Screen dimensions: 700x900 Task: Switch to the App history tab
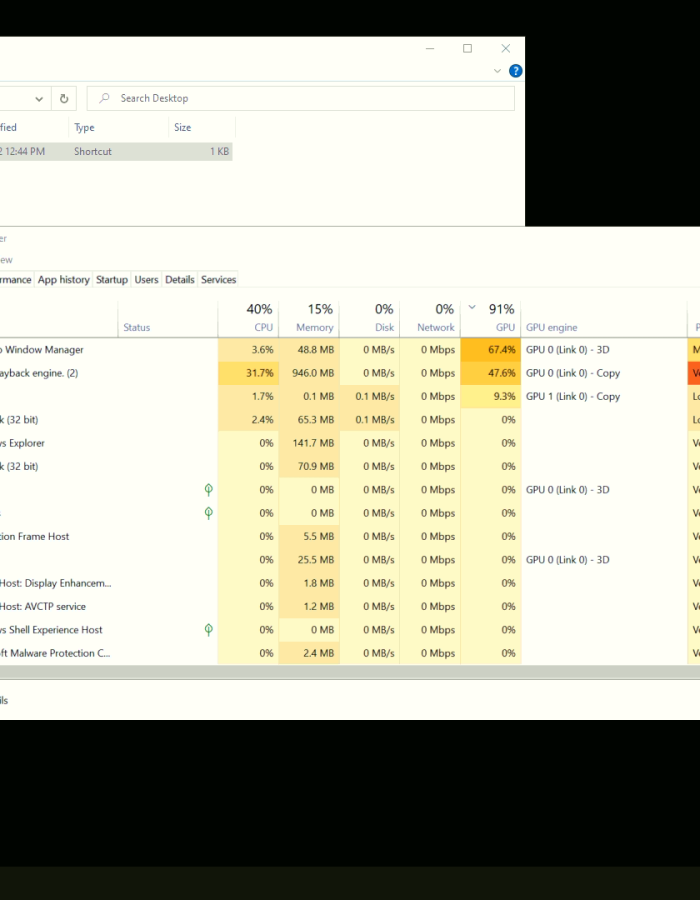click(x=64, y=280)
